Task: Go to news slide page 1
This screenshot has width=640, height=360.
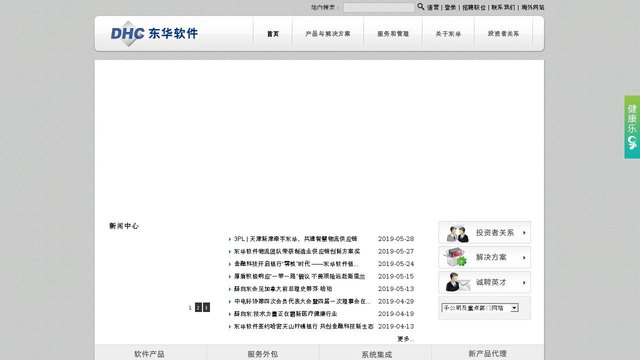Action: (x=190, y=307)
